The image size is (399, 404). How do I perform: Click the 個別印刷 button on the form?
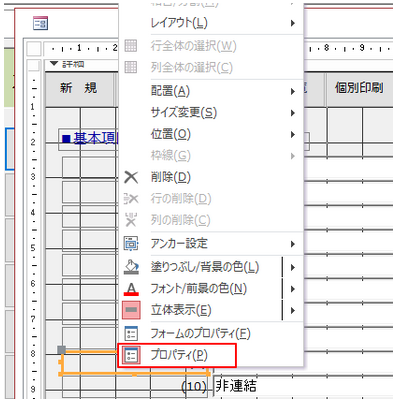click(x=359, y=89)
